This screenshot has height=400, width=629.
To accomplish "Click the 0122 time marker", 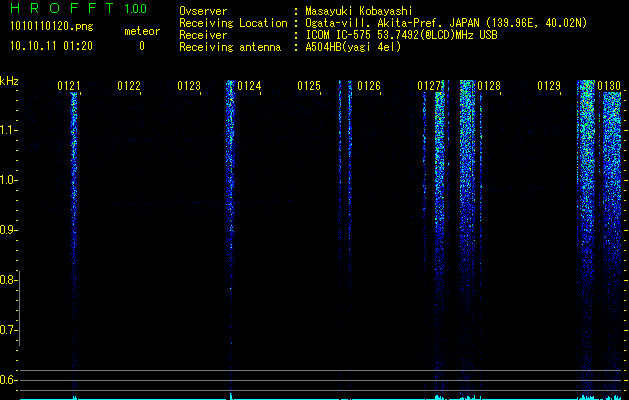I will pyautogui.click(x=129, y=86).
